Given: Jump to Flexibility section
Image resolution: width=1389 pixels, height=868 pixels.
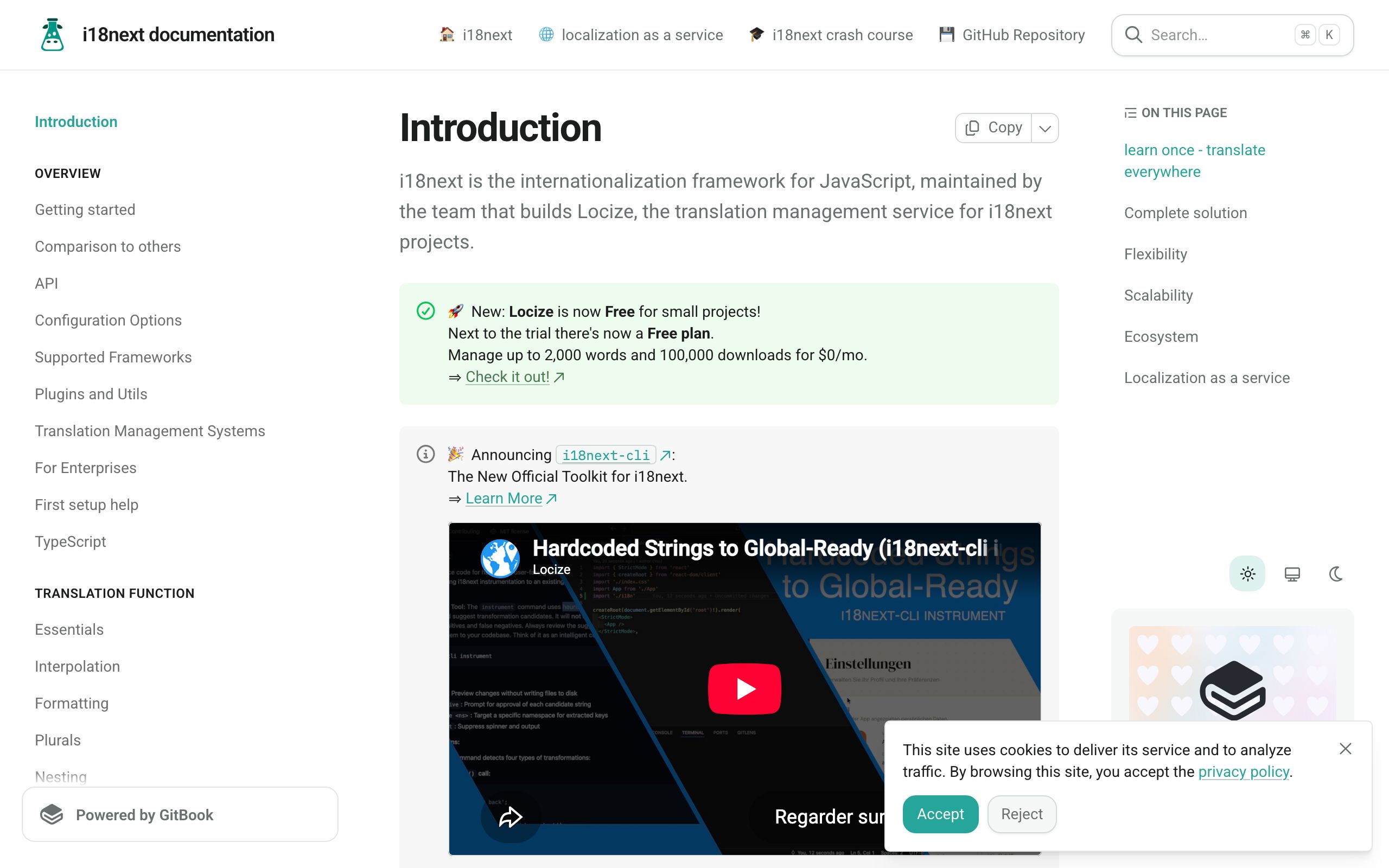Looking at the screenshot, I should [x=1155, y=254].
